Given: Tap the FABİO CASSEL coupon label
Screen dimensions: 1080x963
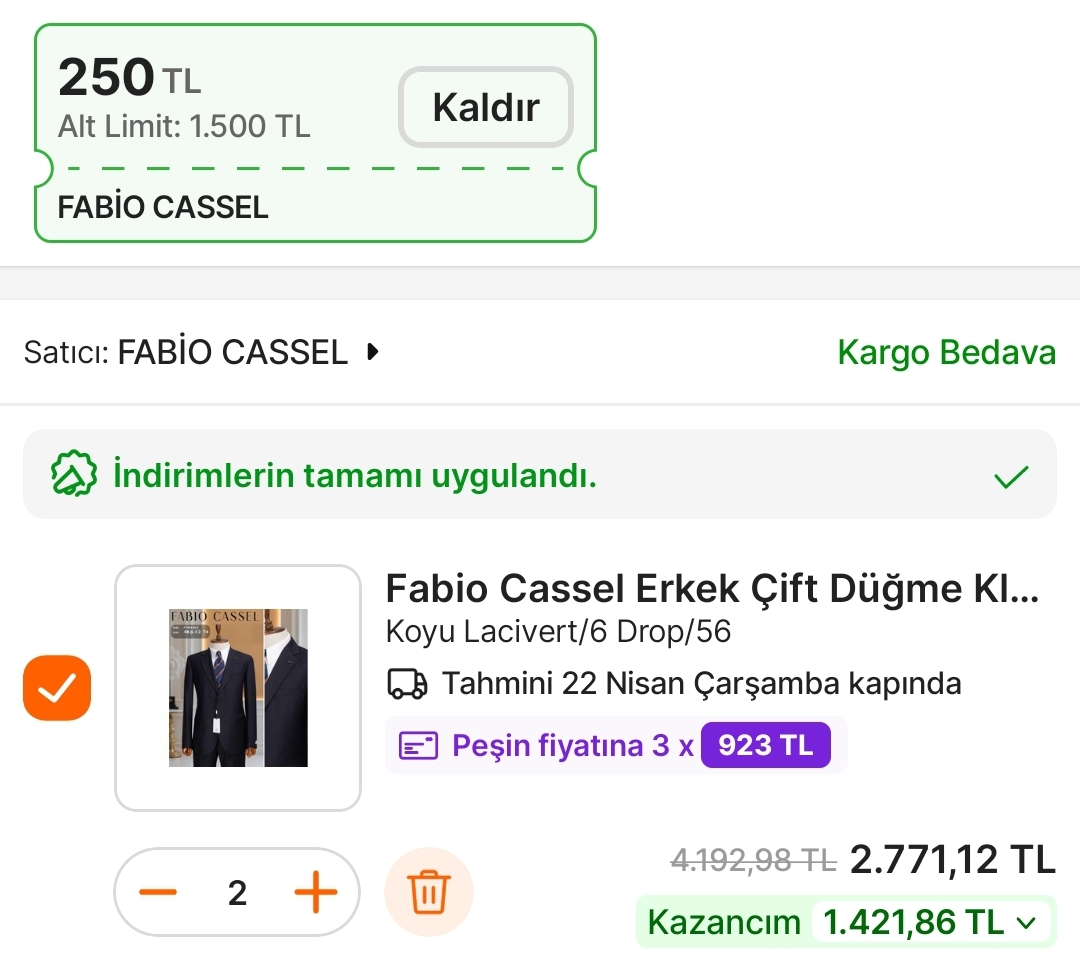Looking at the screenshot, I should 163,207.
